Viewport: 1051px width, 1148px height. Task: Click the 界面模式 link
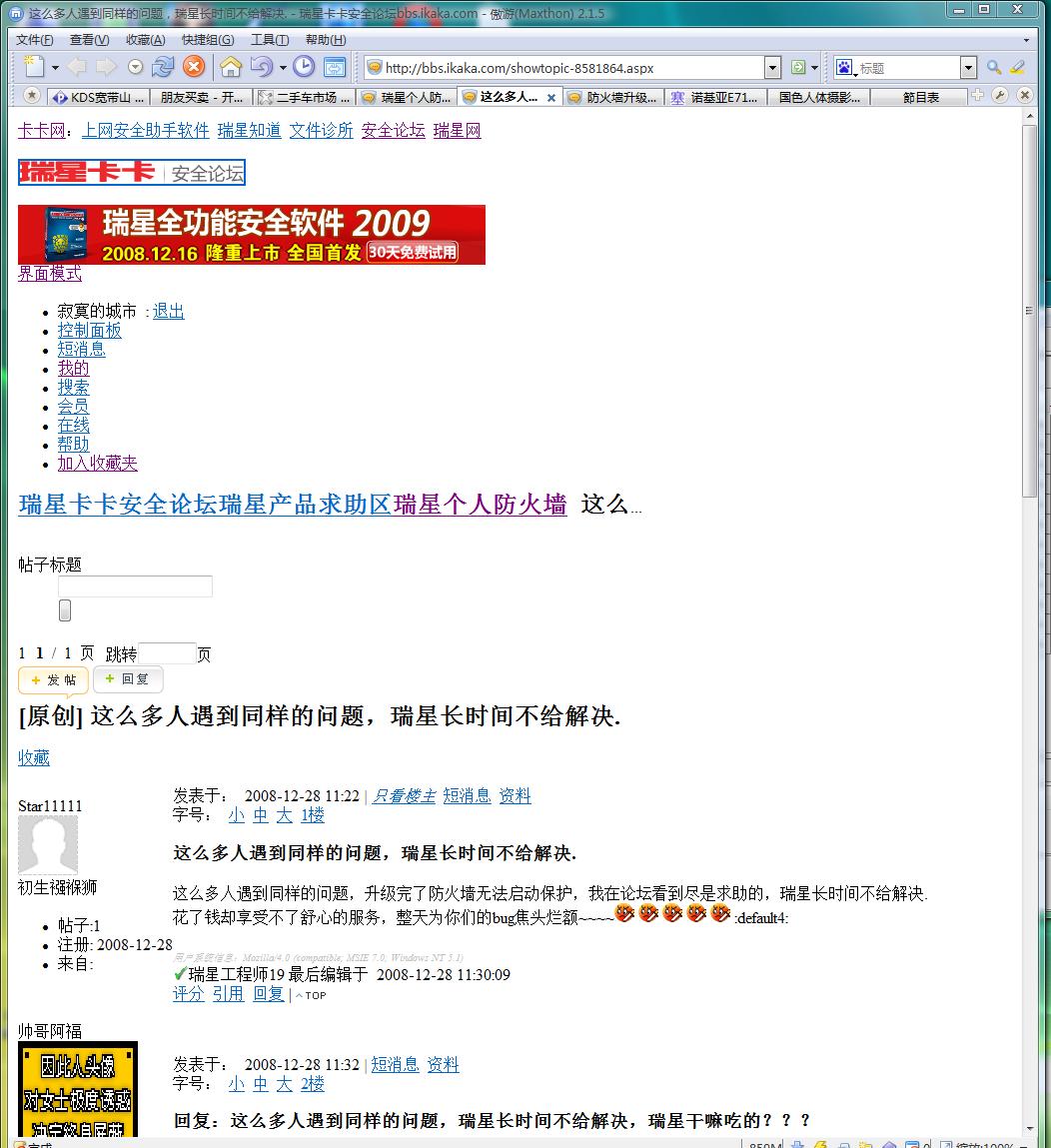[x=50, y=273]
